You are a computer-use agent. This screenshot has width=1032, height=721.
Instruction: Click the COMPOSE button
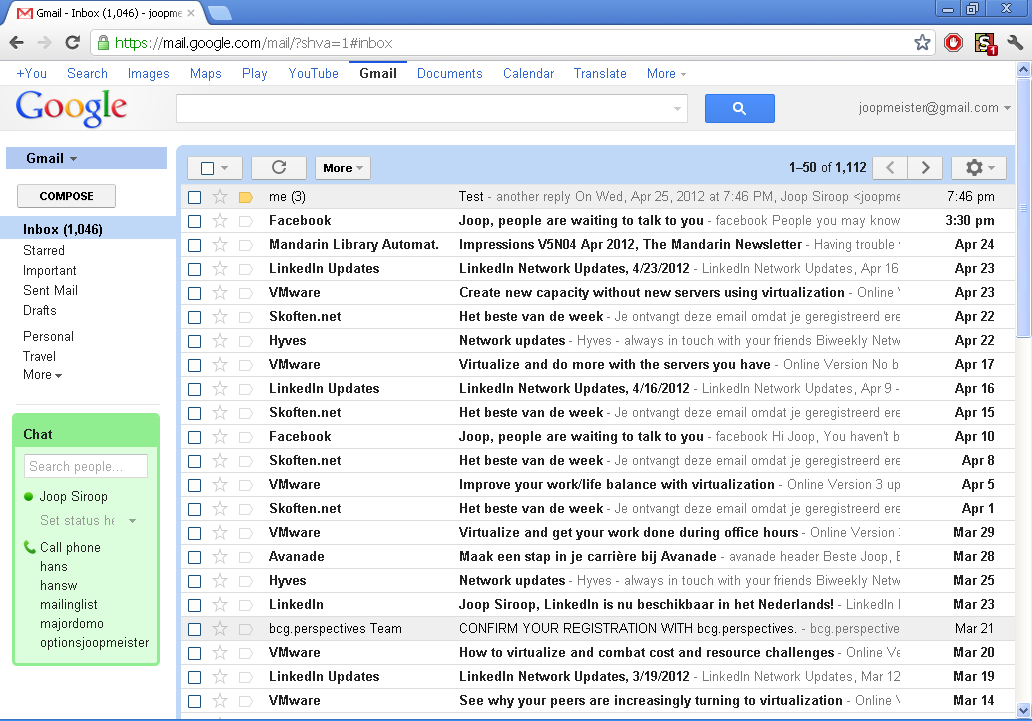click(x=66, y=196)
